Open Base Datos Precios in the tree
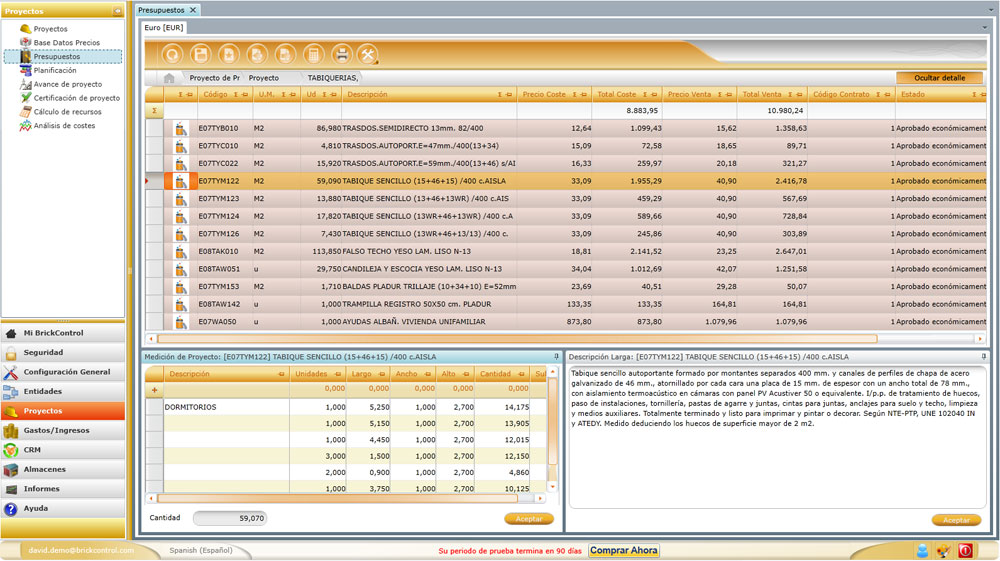 [66, 43]
